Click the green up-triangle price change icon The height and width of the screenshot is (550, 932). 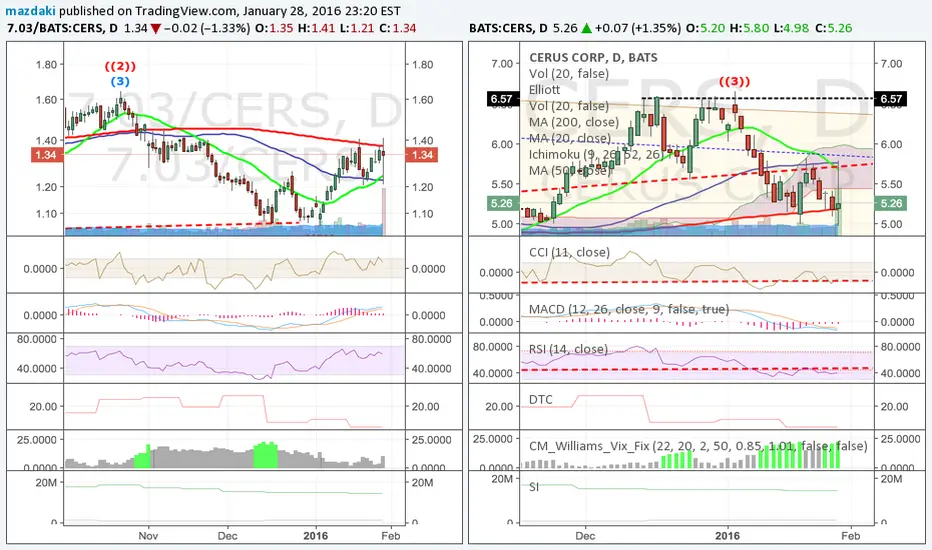(x=586, y=28)
